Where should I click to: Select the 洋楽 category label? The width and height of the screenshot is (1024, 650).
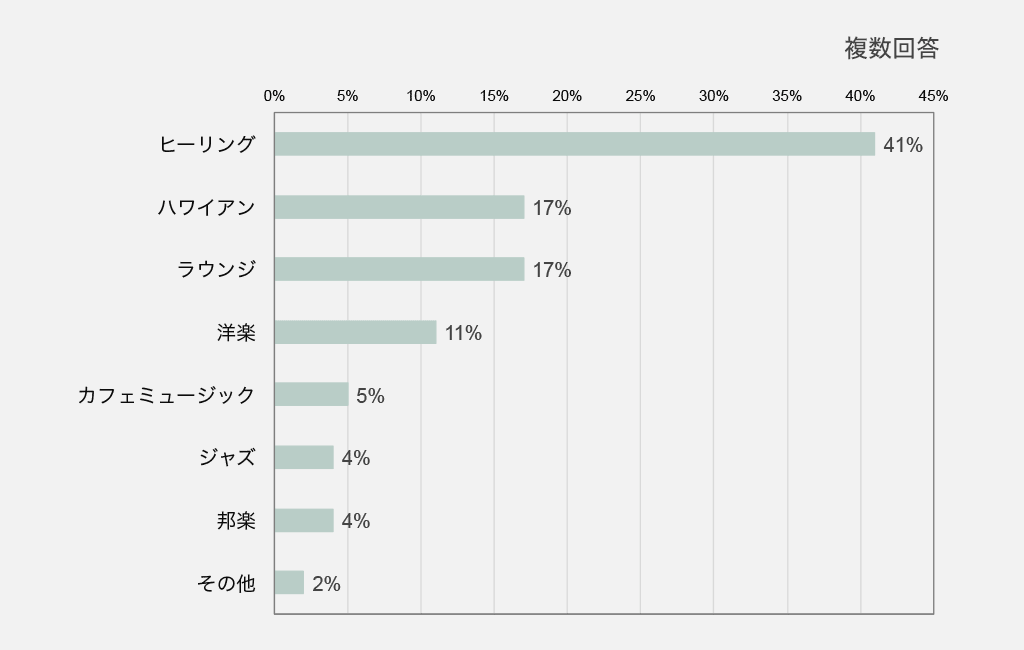click(236, 332)
